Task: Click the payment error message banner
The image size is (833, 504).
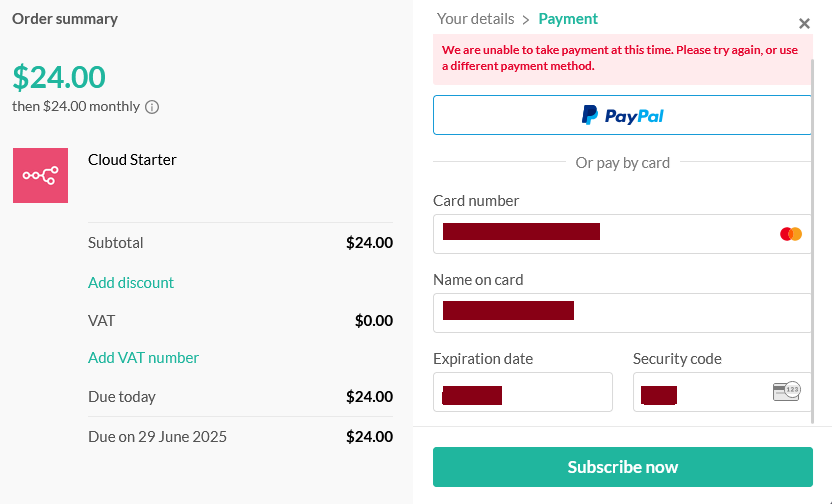Action: (622, 58)
